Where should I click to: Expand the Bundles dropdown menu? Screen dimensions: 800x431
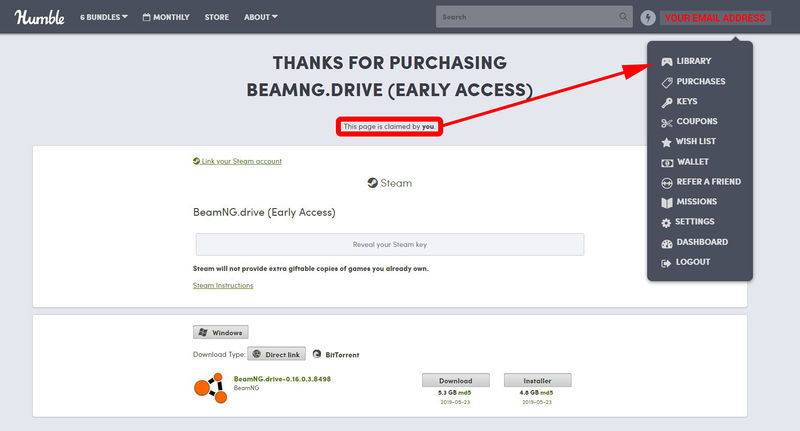tap(104, 17)
